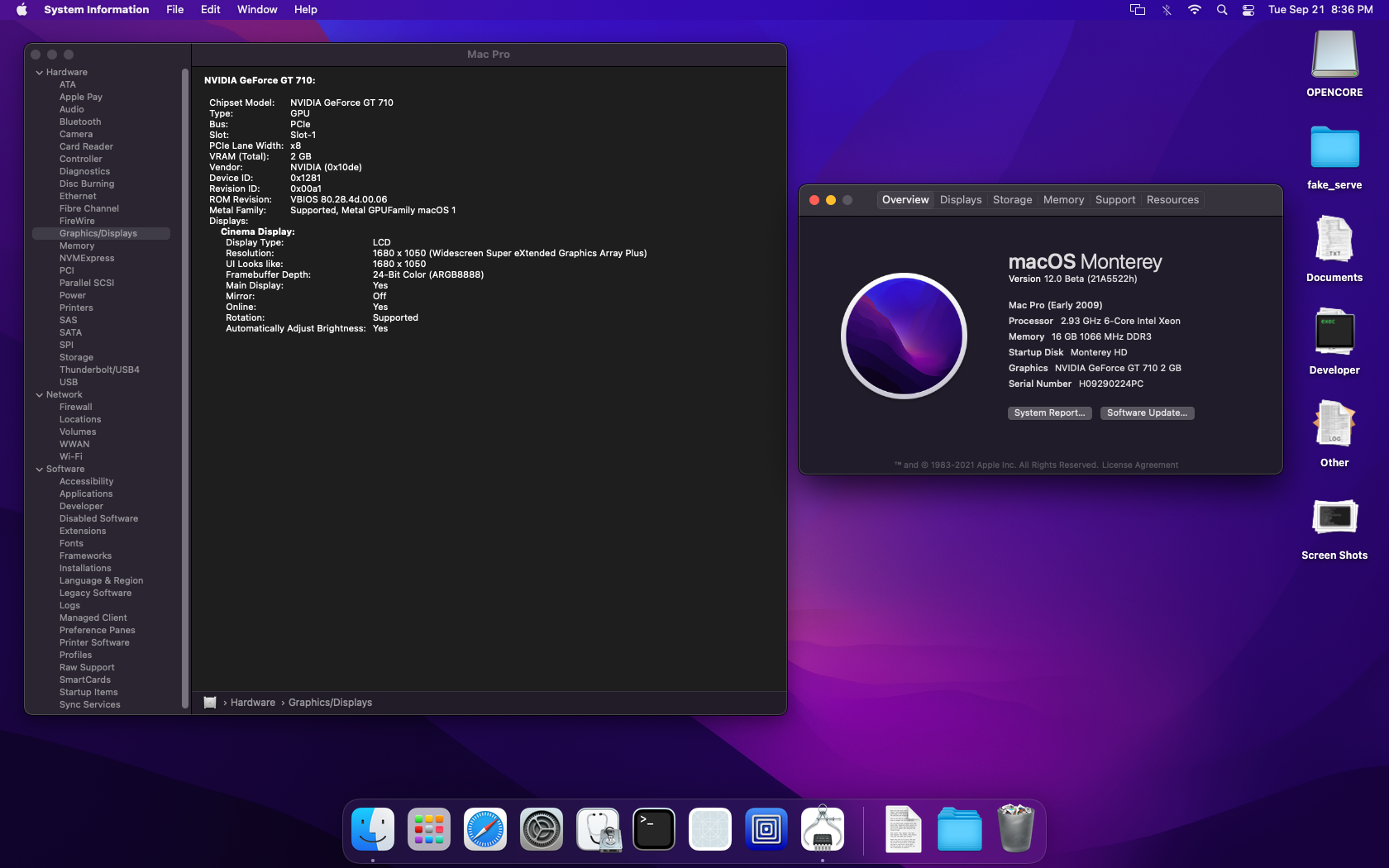Select Graphics/Displays in the sidebar
Image resolution: width=1389 pixels, height=868 pixels.
(x=101, y=233)
